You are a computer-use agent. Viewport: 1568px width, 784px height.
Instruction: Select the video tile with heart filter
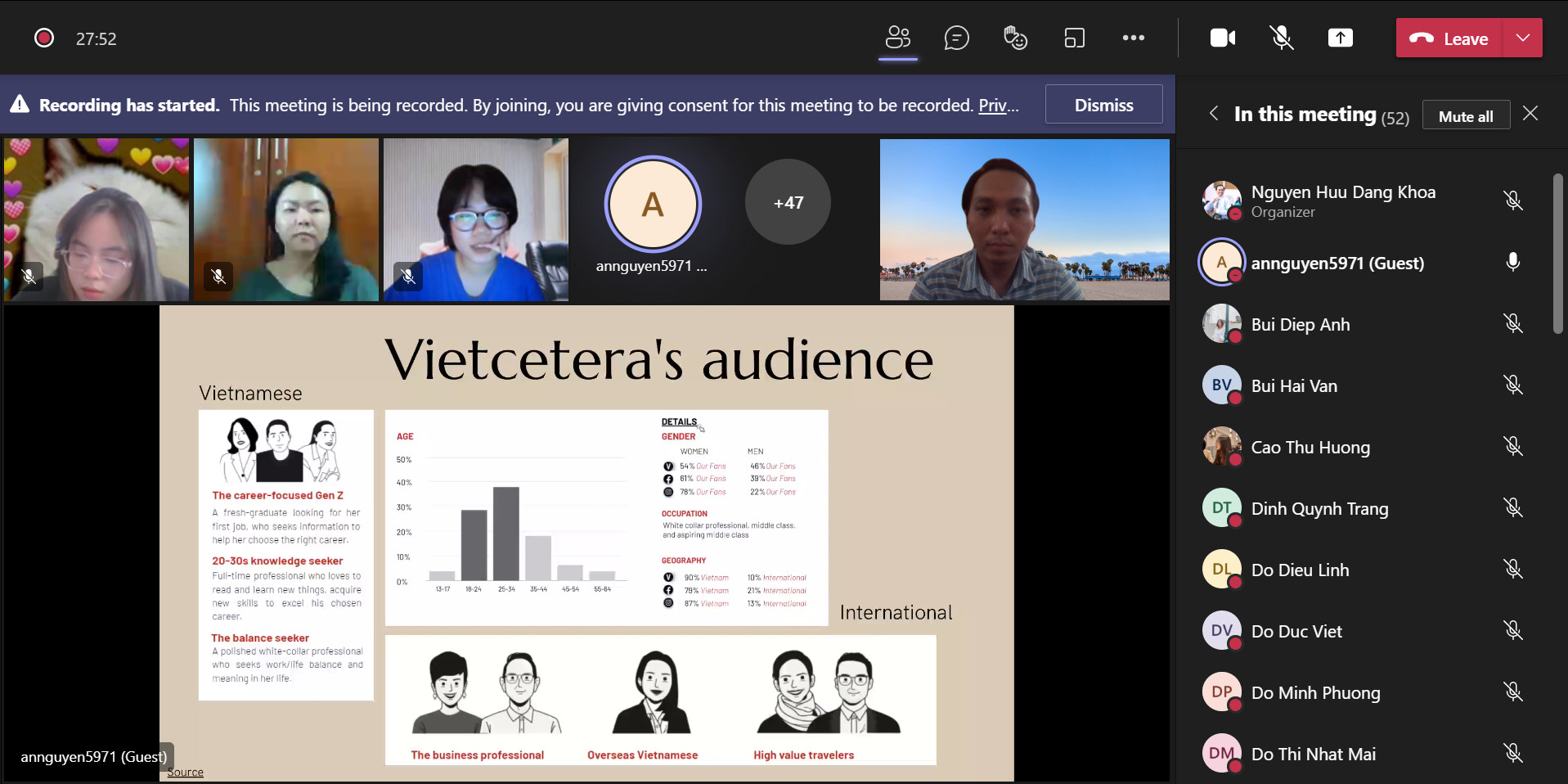[x=97, y=219]
